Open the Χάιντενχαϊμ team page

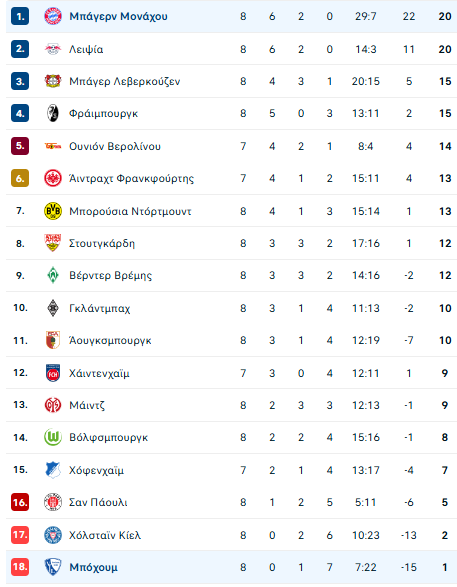99,373
